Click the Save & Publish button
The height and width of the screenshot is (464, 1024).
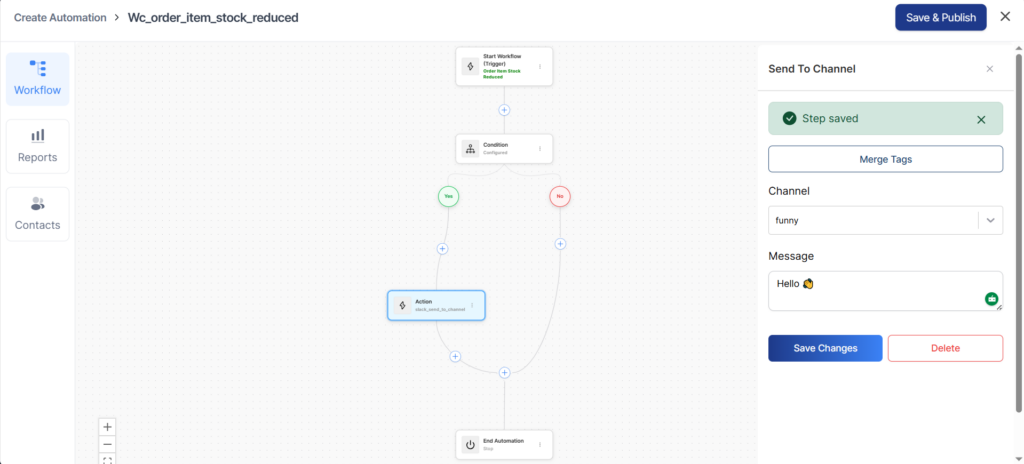coord(940,17)
